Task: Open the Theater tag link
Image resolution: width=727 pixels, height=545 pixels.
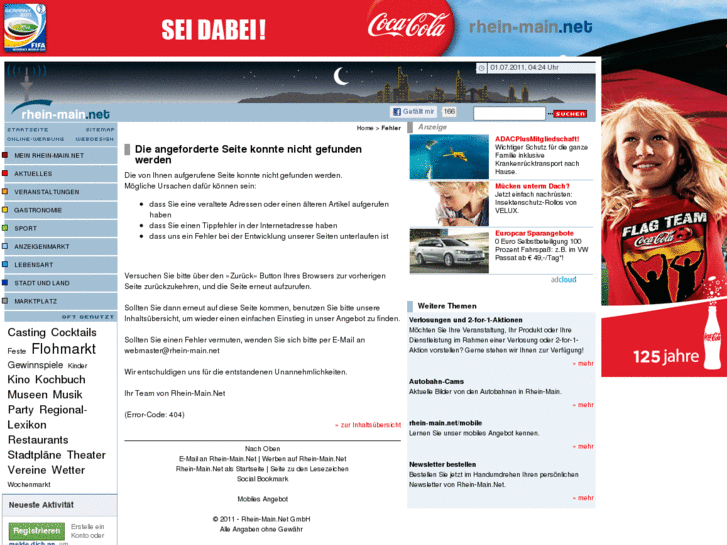Action: [x=84, y=455]
